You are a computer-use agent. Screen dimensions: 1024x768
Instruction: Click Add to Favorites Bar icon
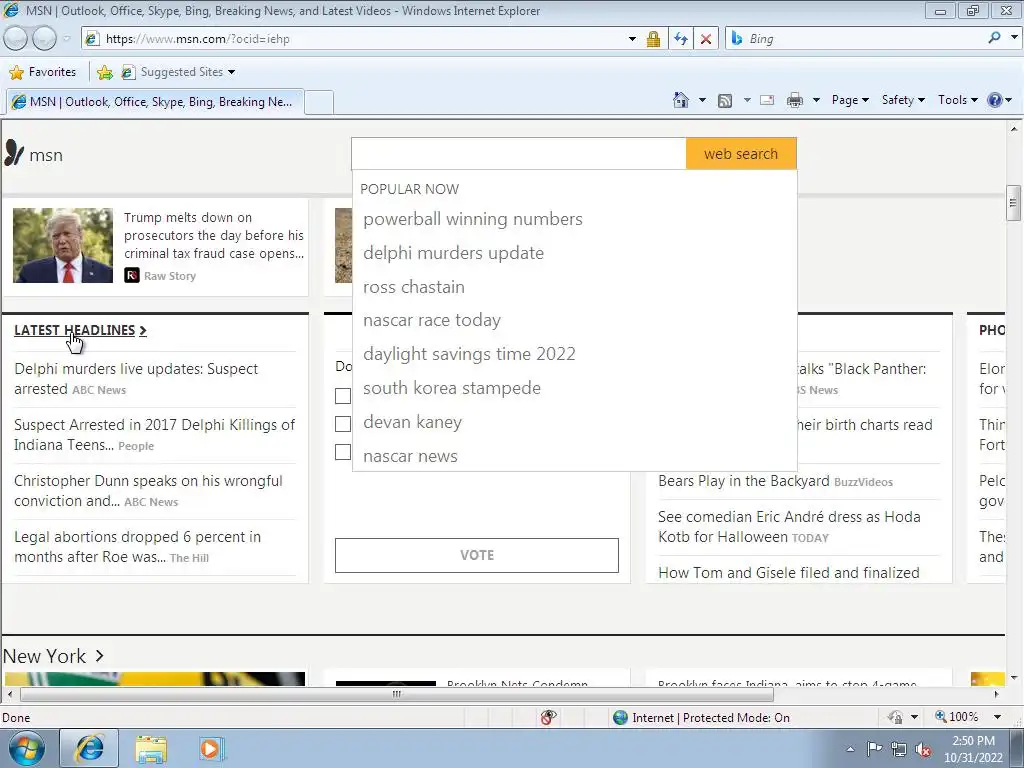(104, 72)
